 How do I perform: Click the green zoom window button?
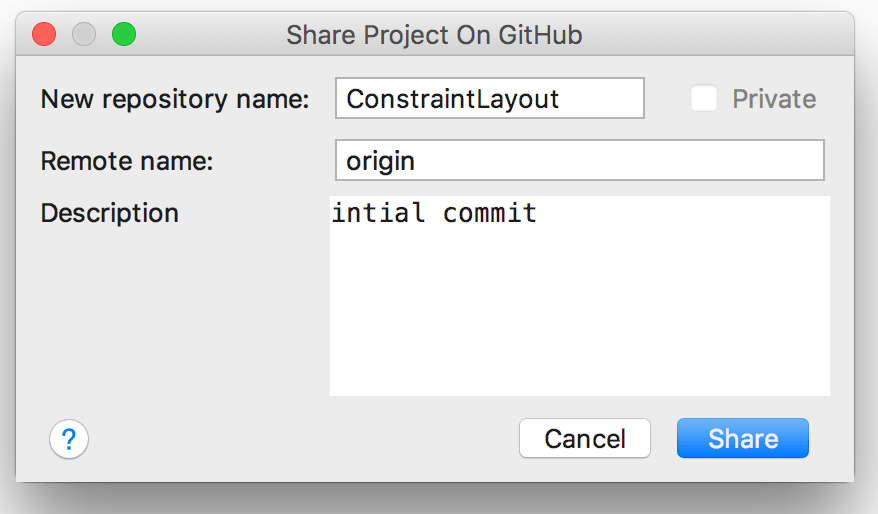(124, 34)
